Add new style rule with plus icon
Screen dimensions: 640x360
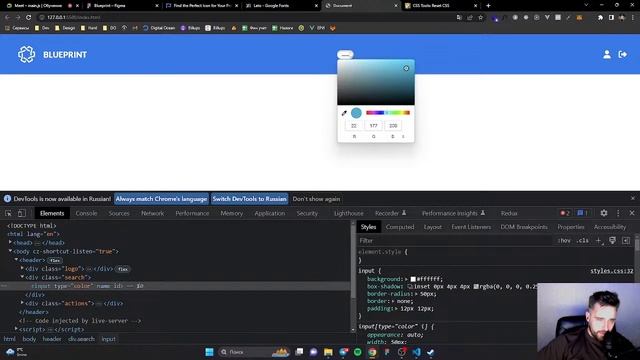[x=599, y=240]
